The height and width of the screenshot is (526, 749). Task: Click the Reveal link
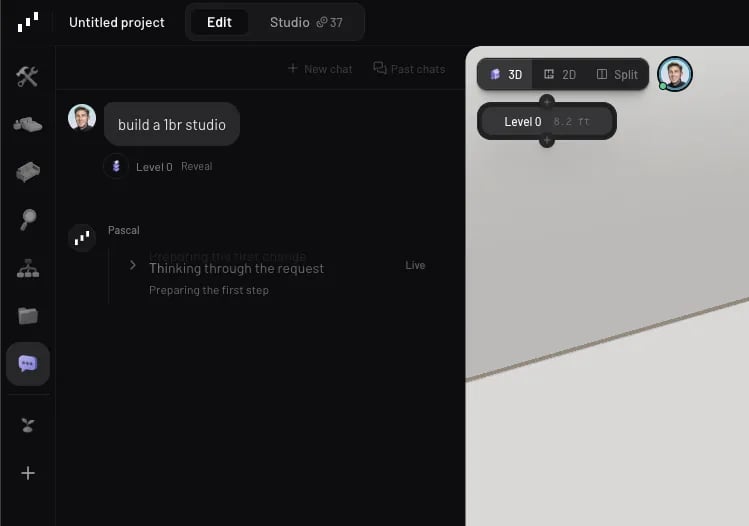tap(196, 166)
